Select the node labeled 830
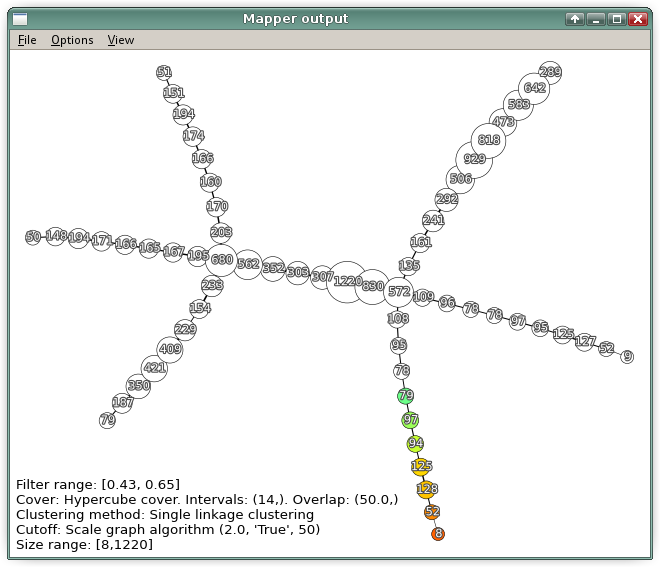The image size is (660, 567). [x=372, y=287]
